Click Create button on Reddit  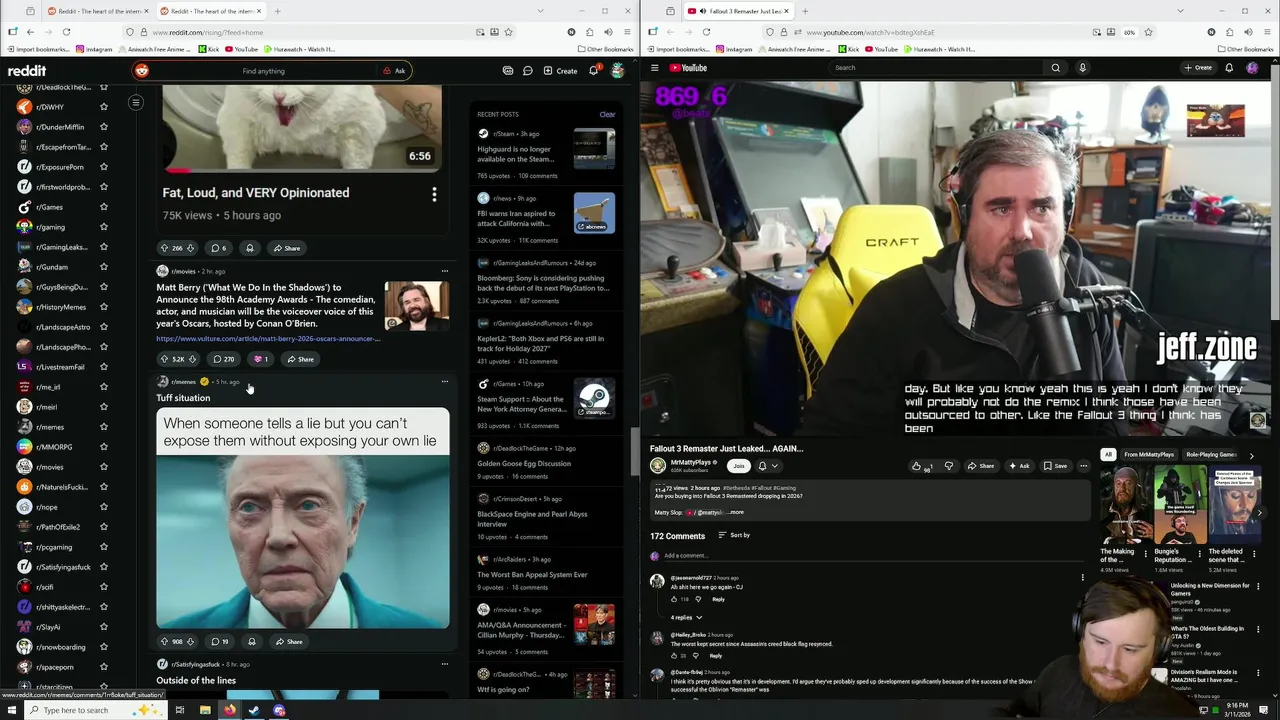pos(560,71)
